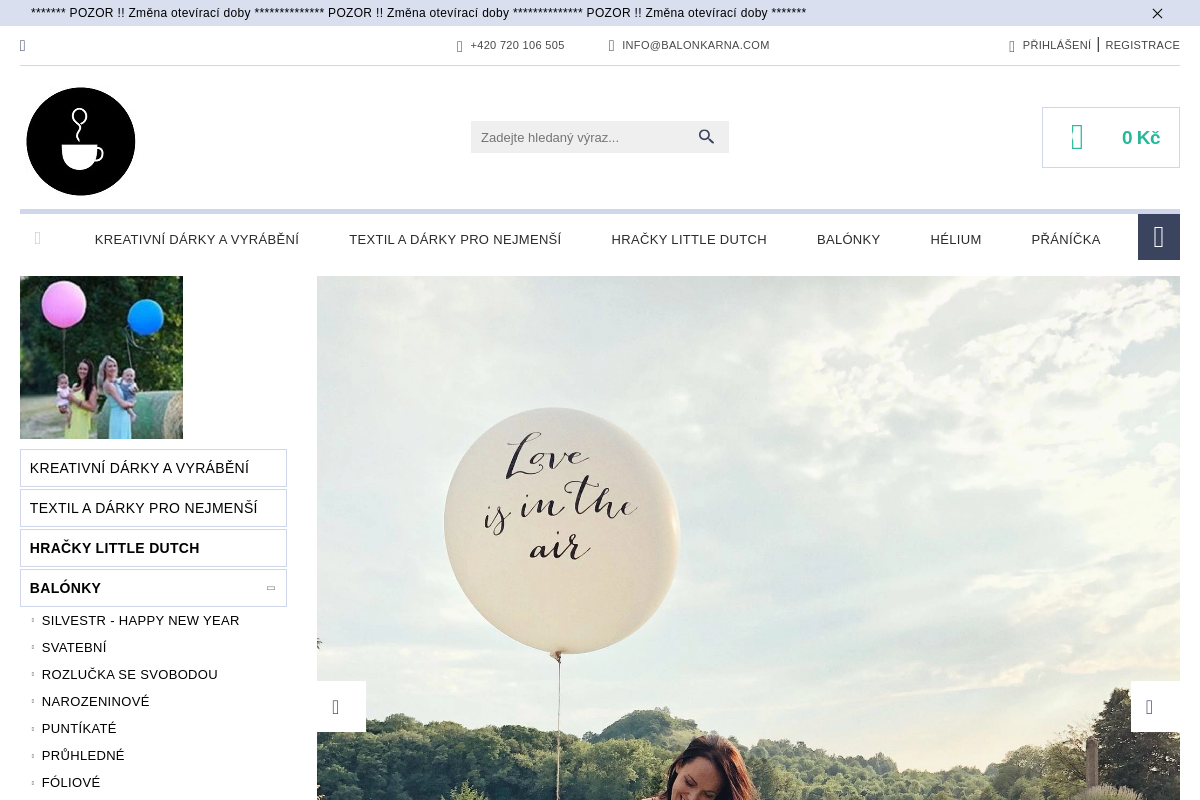Advance to next carousel slide
The width and height of the screenshot is (1200, 800).
[1154, 707]
